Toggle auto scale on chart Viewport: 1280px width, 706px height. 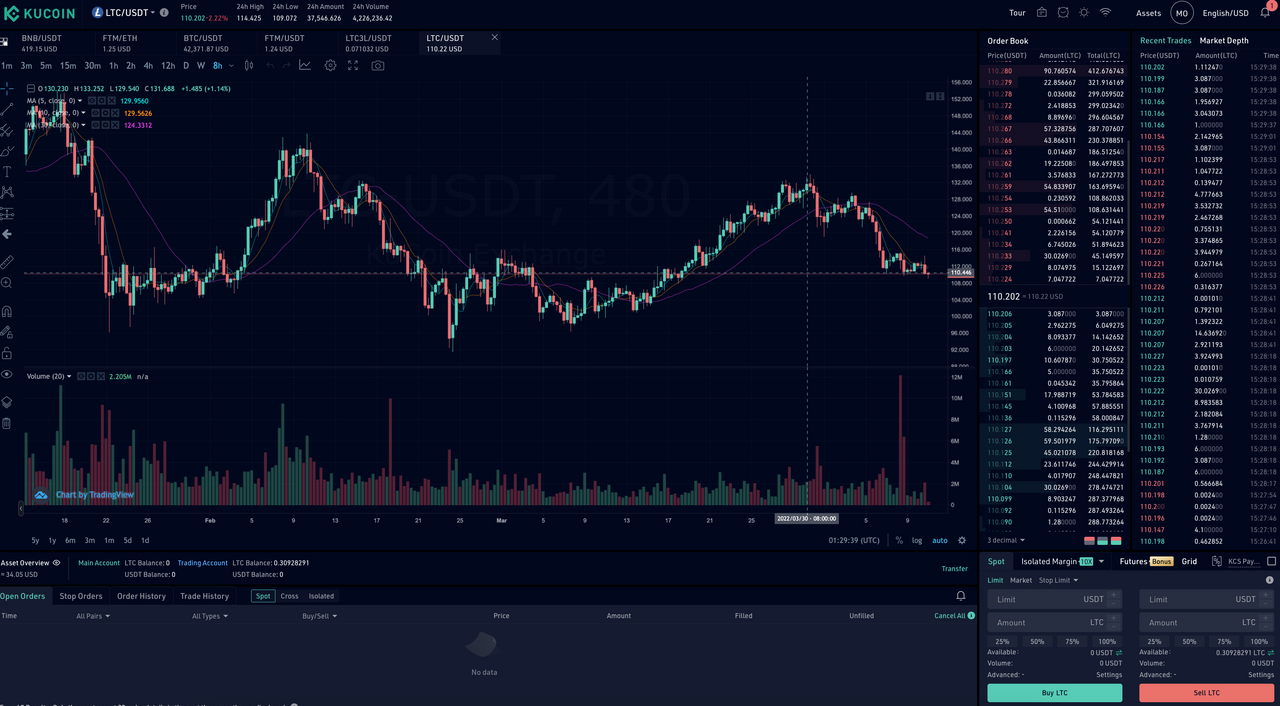coord(940,540)
